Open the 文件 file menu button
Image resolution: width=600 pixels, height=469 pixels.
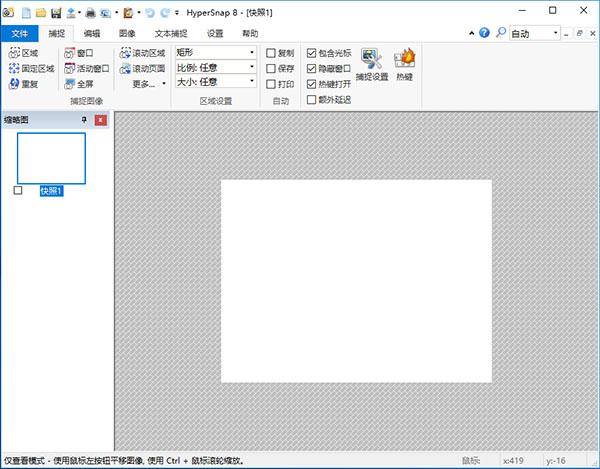[x=17, y=33]
